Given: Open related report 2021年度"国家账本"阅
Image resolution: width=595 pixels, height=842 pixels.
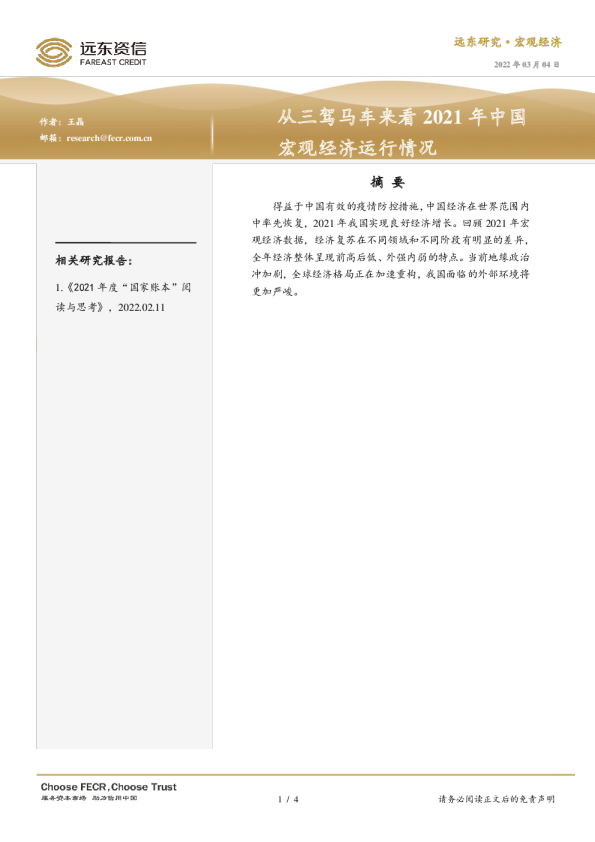Looking at the screenshot, I should [123, 288].
